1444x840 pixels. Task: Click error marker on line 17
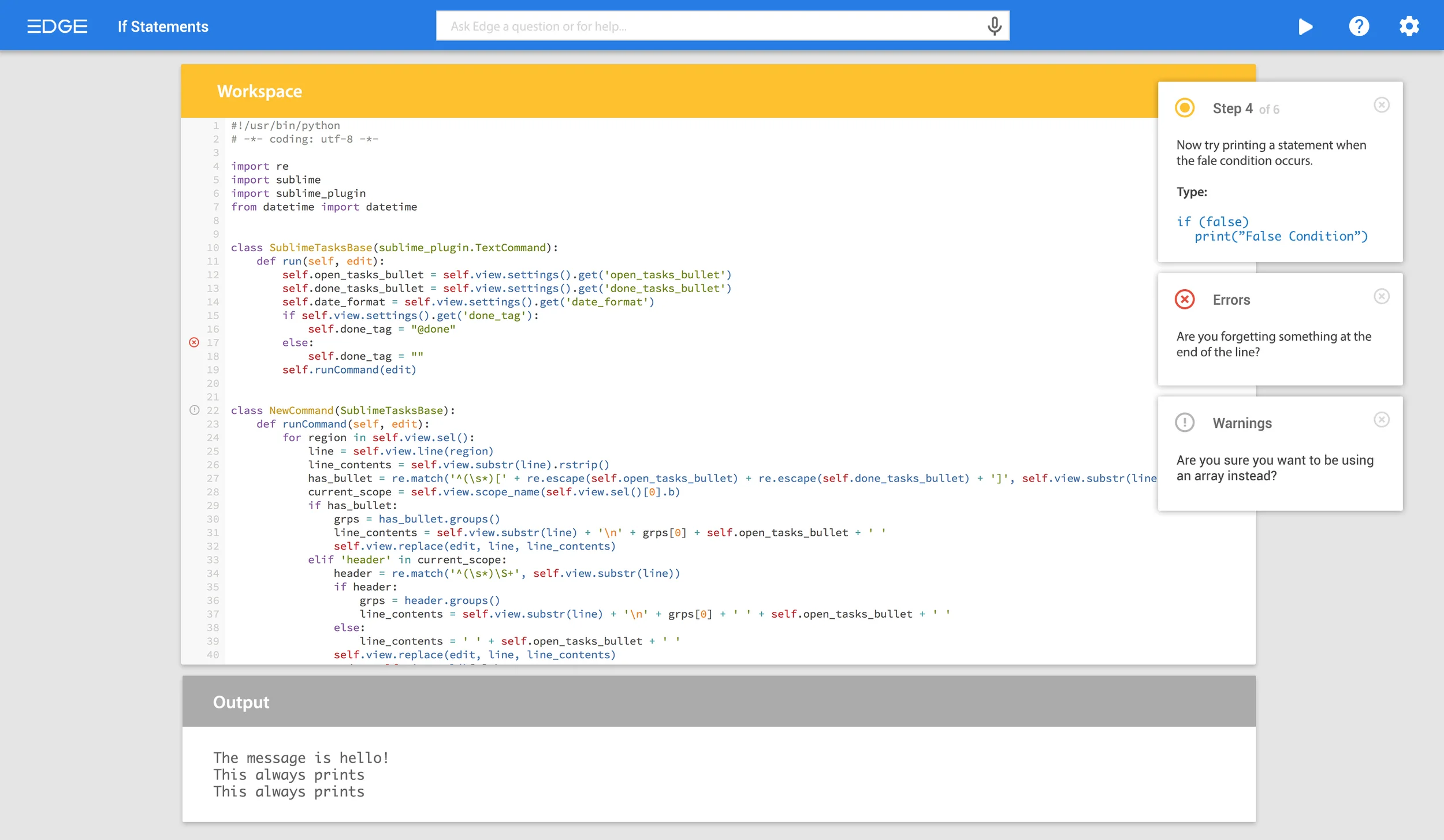click(194, 342)
